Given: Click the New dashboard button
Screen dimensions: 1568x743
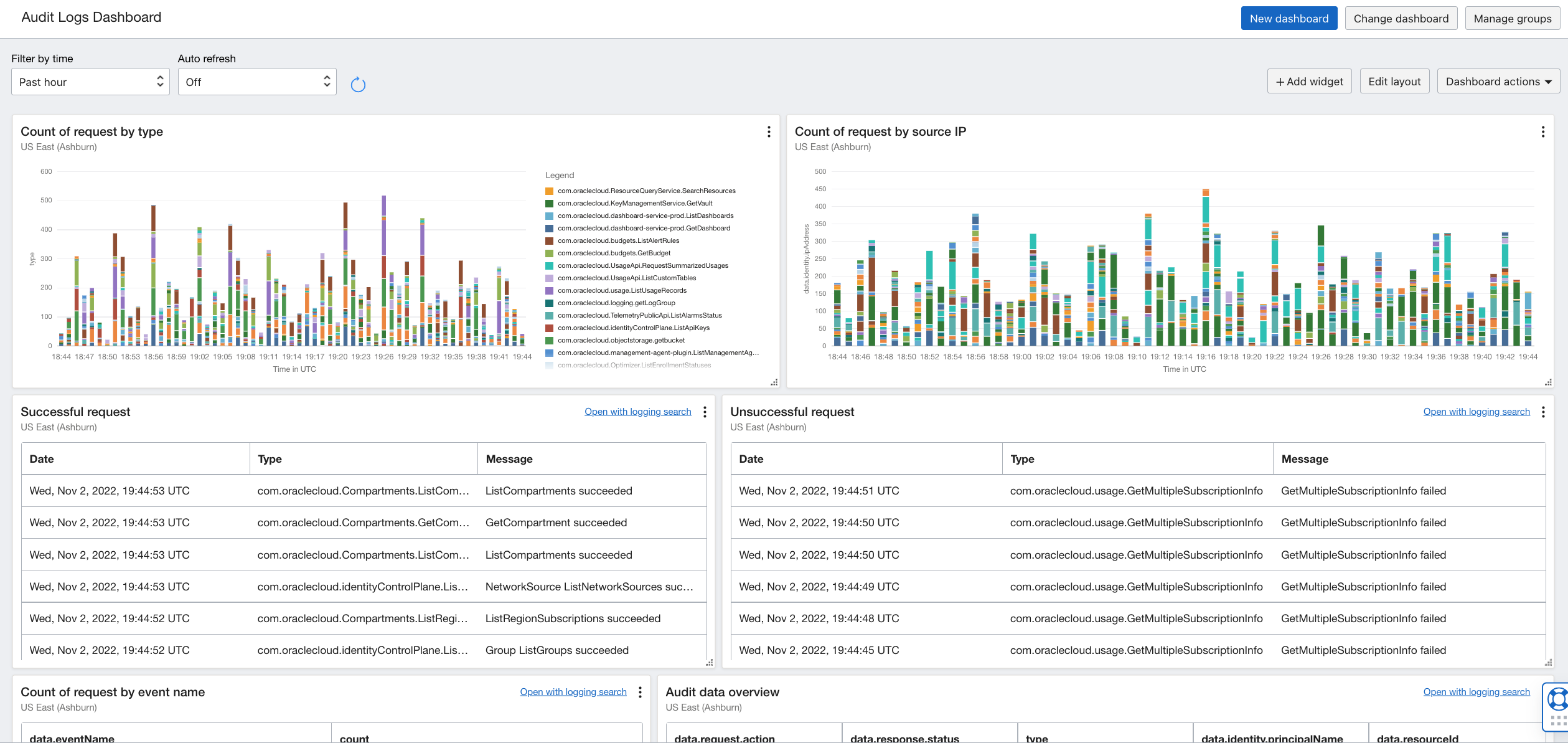Looking at the screenshot, I should (x=1289, y=18).
